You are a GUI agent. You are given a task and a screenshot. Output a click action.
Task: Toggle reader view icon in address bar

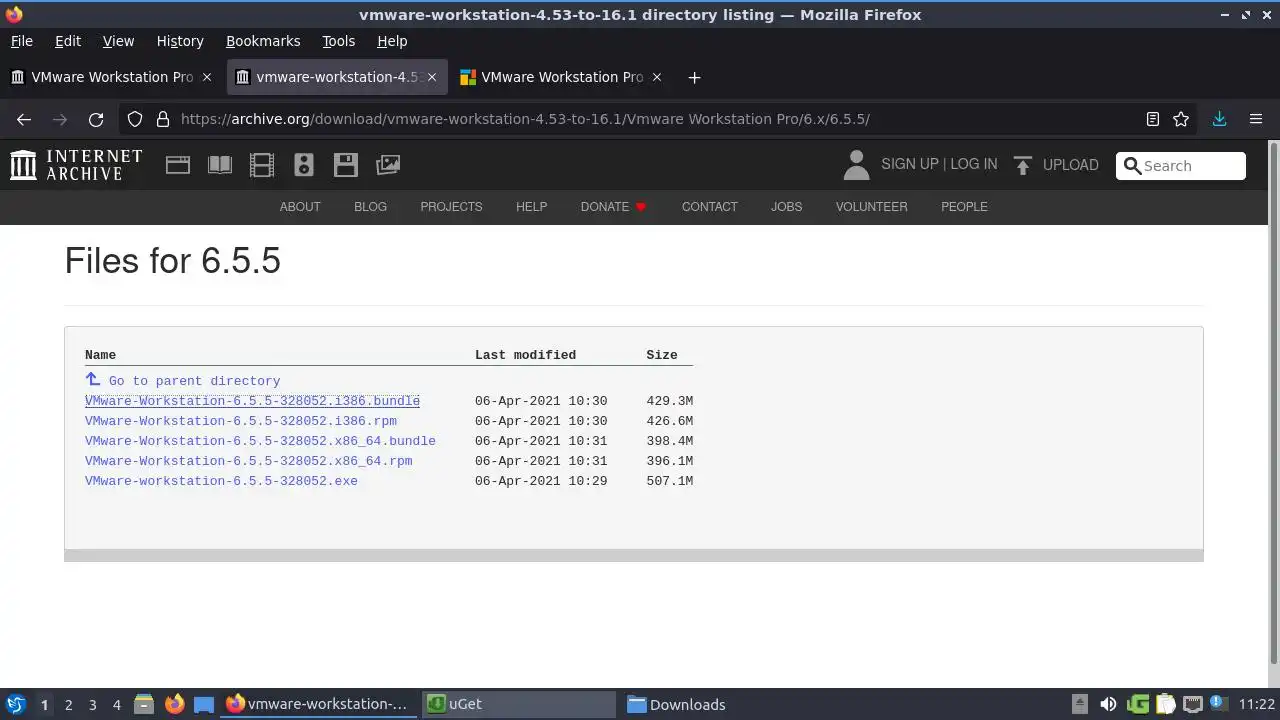(1153, 119)
